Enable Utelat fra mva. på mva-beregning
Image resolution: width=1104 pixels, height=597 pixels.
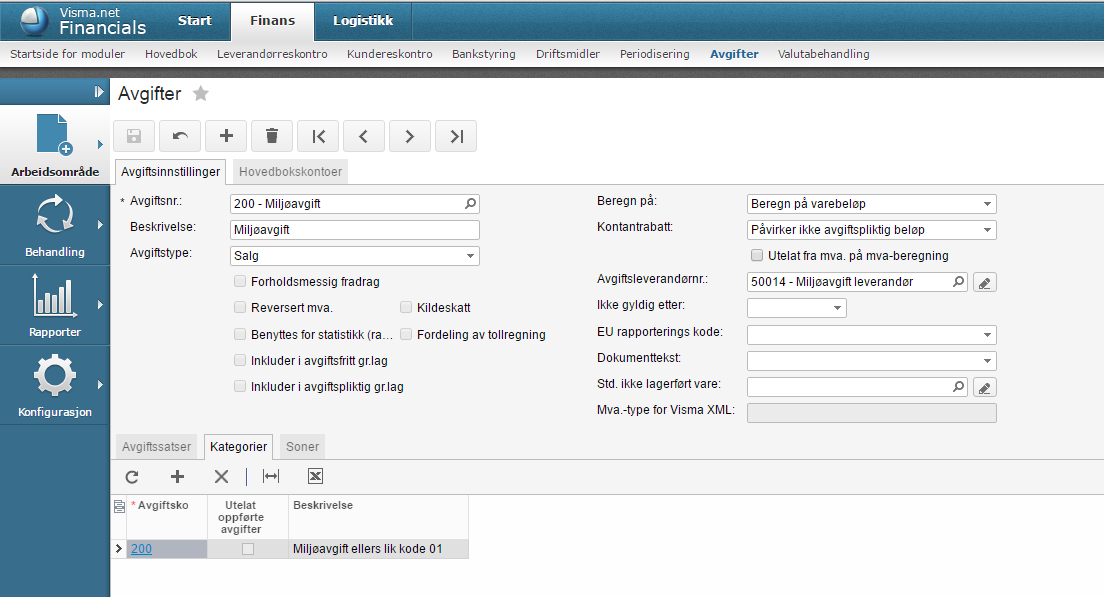(x=757, y=256)
